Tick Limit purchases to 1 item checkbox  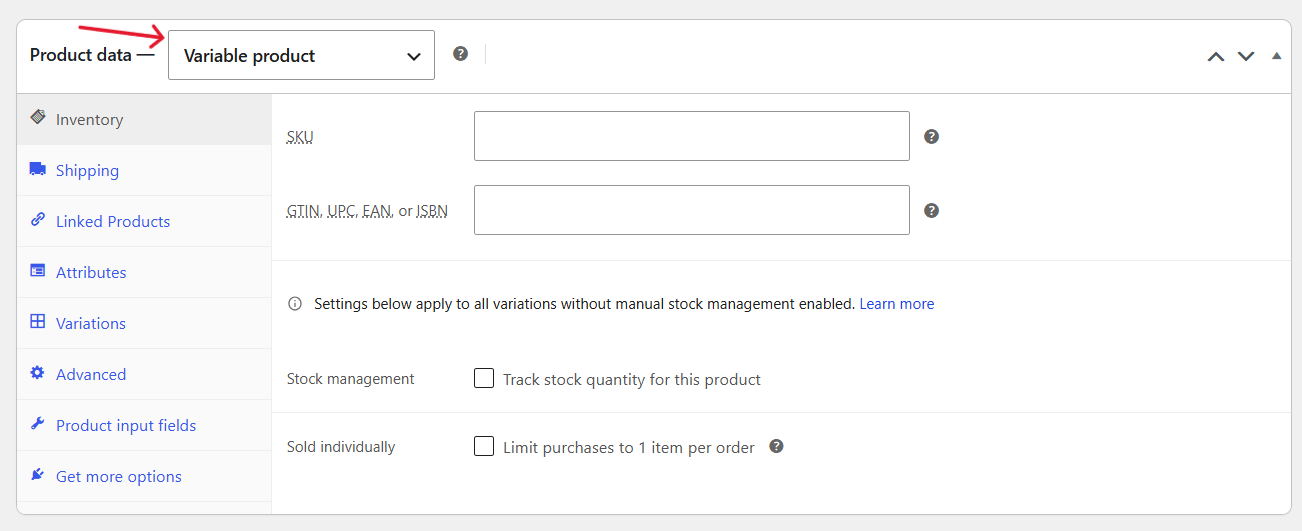point(484,446)
